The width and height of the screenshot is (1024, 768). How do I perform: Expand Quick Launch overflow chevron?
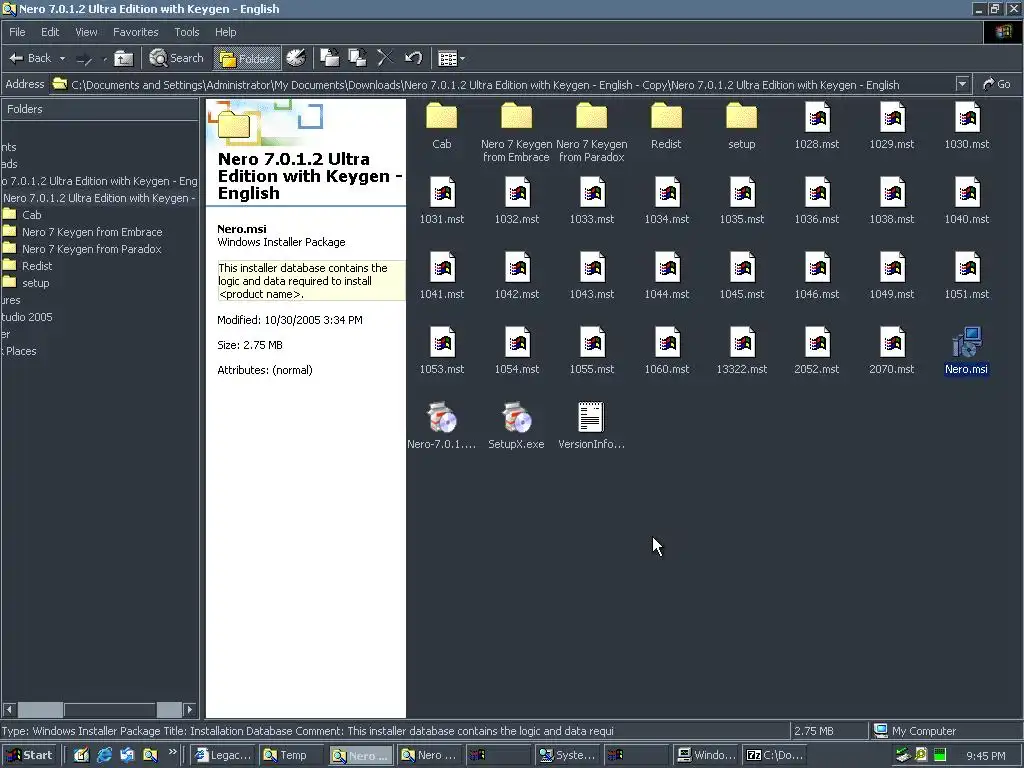click(x=172, y=752)
